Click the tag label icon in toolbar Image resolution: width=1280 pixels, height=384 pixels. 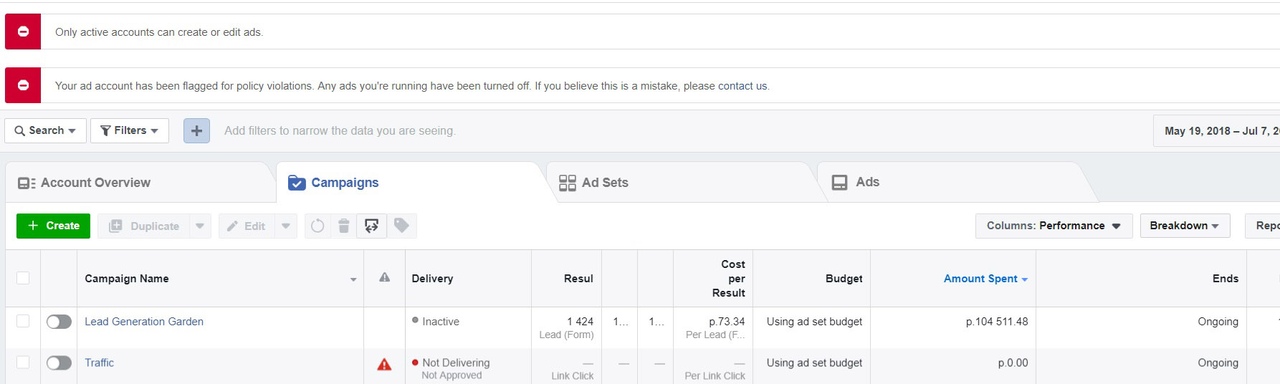point(401,226)
